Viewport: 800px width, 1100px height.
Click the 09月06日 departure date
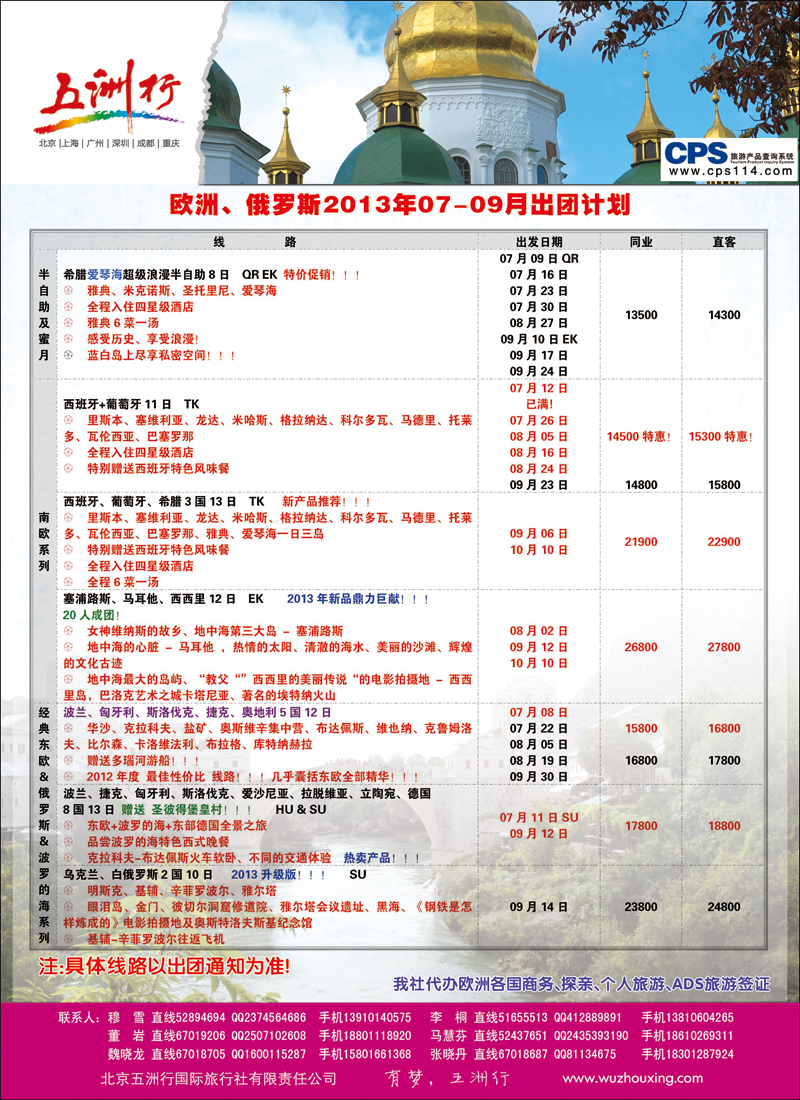click(539, 534)
